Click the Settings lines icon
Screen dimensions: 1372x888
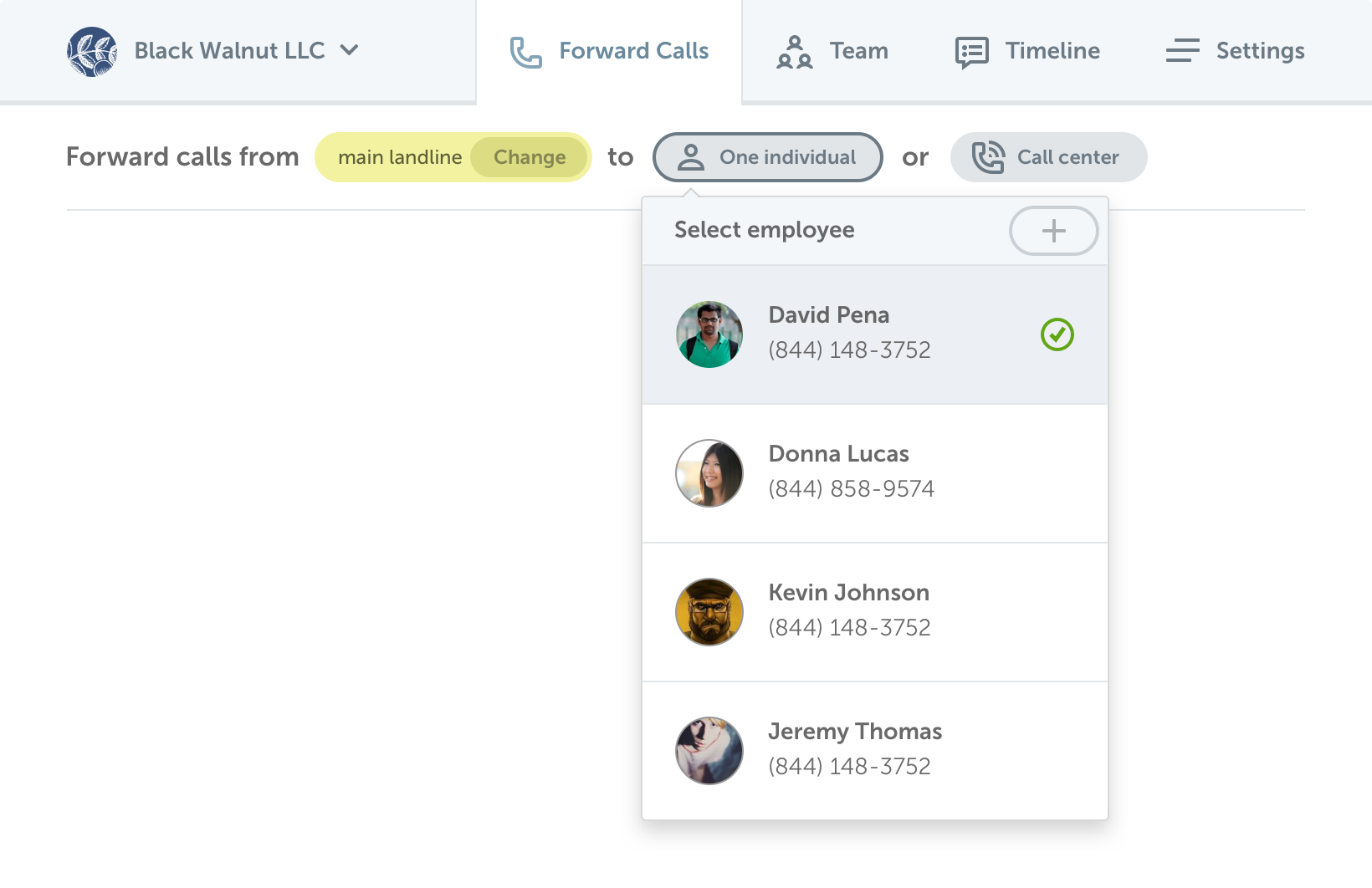[1183, 51]
